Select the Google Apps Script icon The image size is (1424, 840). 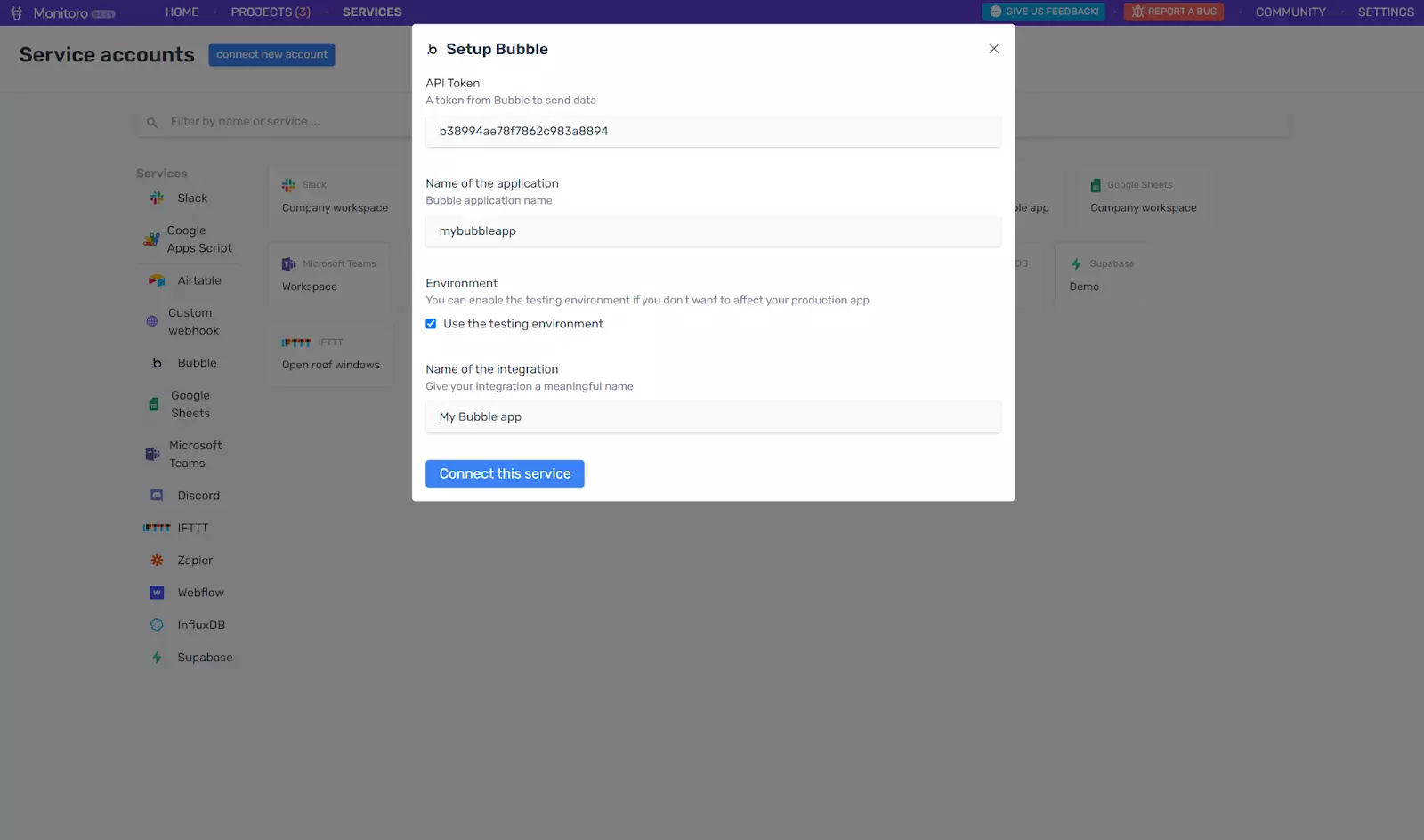coord(151,239)
